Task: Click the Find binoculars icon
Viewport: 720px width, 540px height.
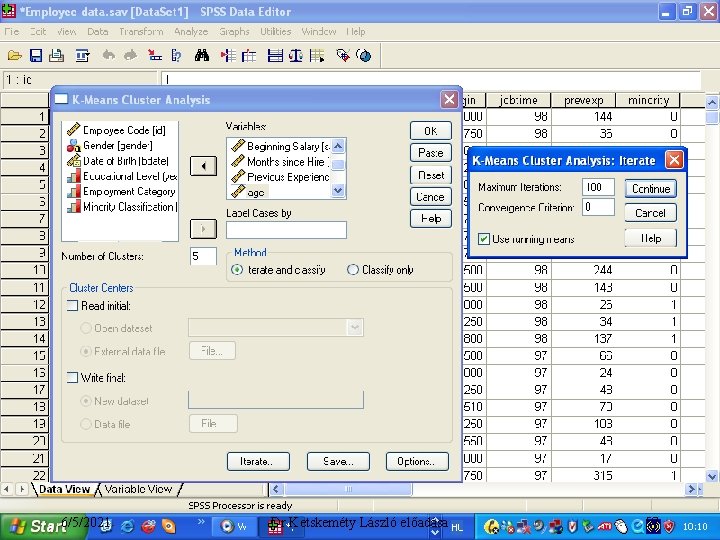Action: 202,56
